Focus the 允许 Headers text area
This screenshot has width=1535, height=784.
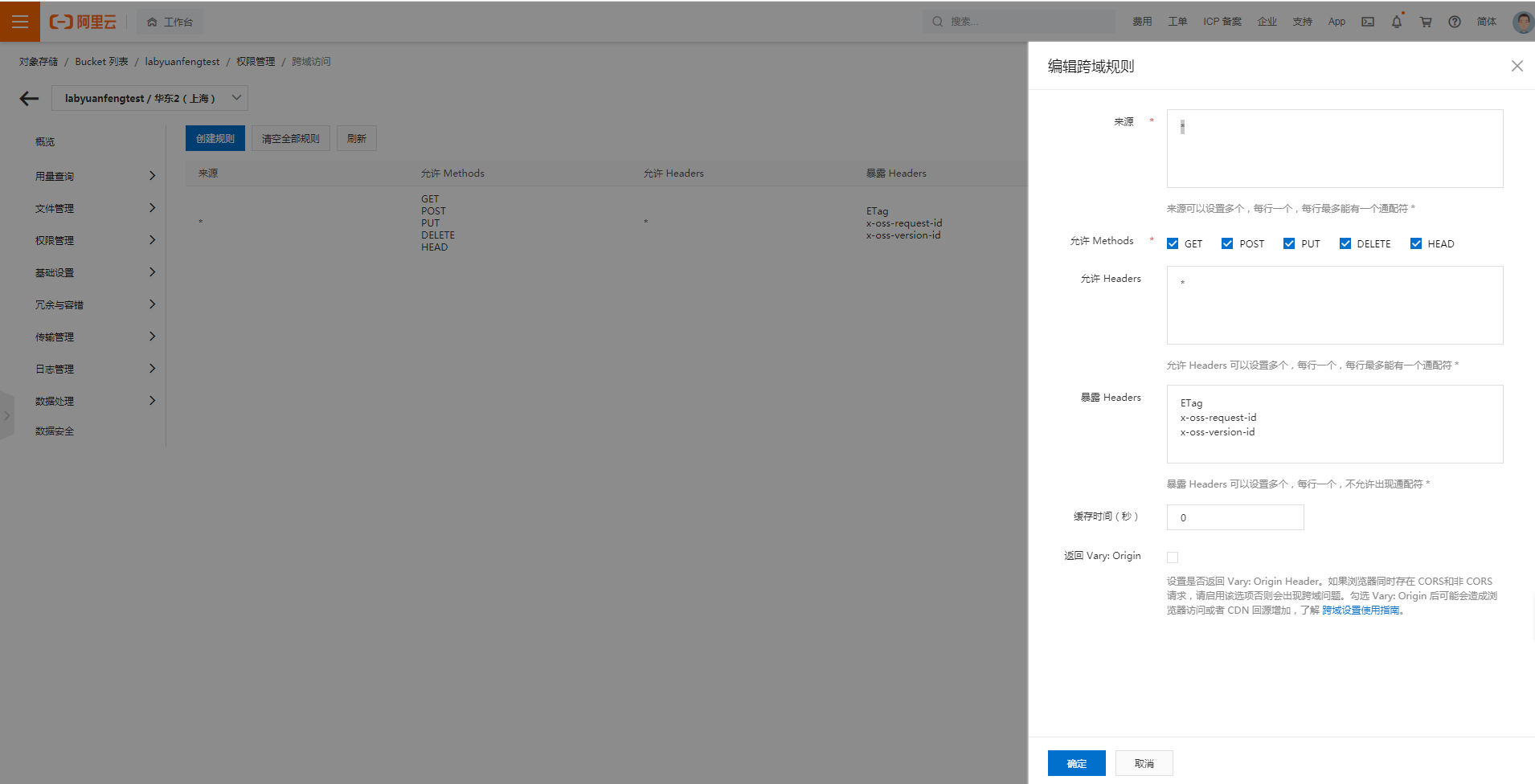(x=1335, y=305)
